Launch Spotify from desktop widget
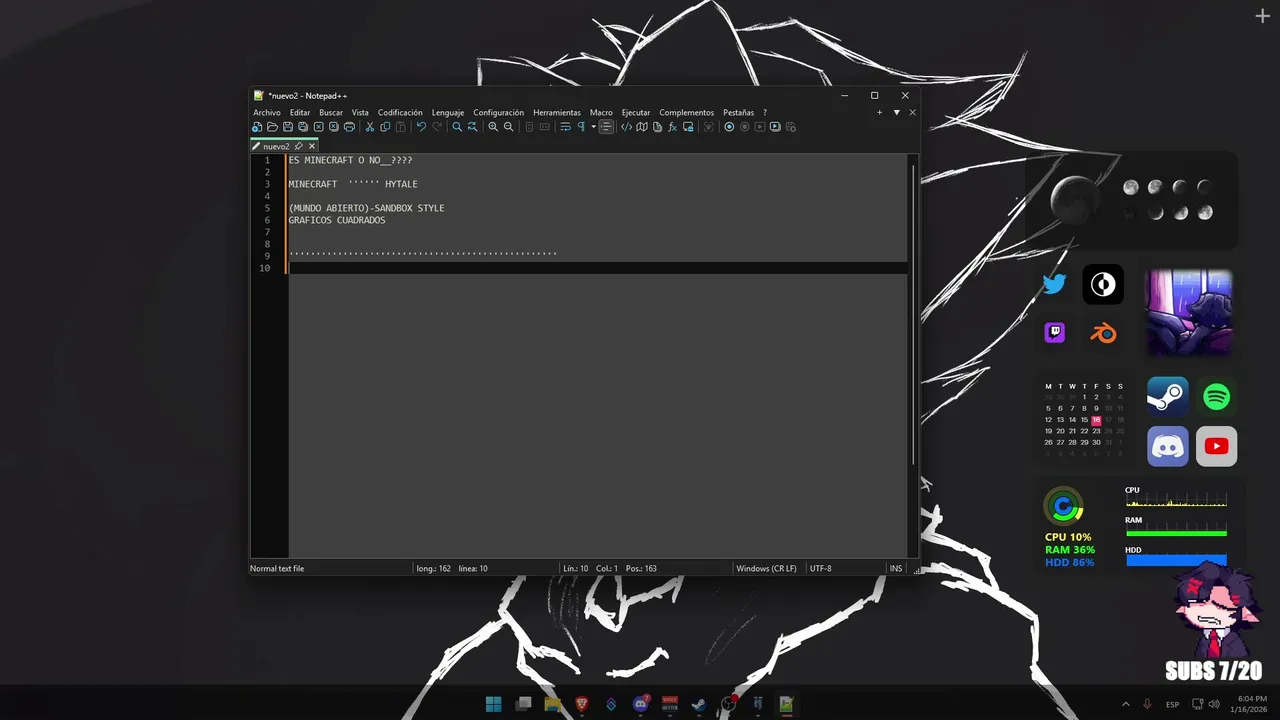1280x720 pixels. (1216, 397)
